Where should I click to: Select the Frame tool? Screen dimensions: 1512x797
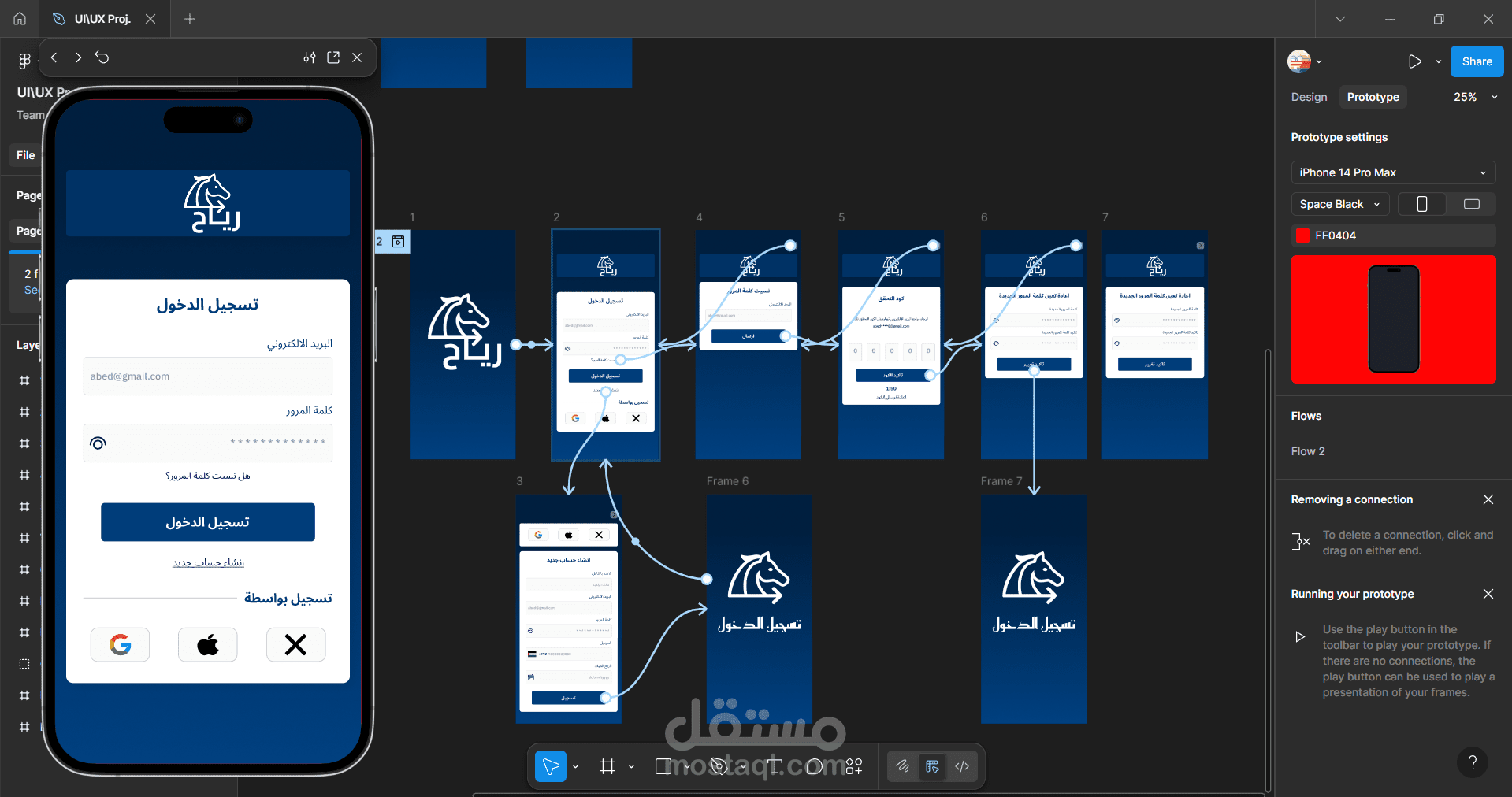click(x=607, y=766)
